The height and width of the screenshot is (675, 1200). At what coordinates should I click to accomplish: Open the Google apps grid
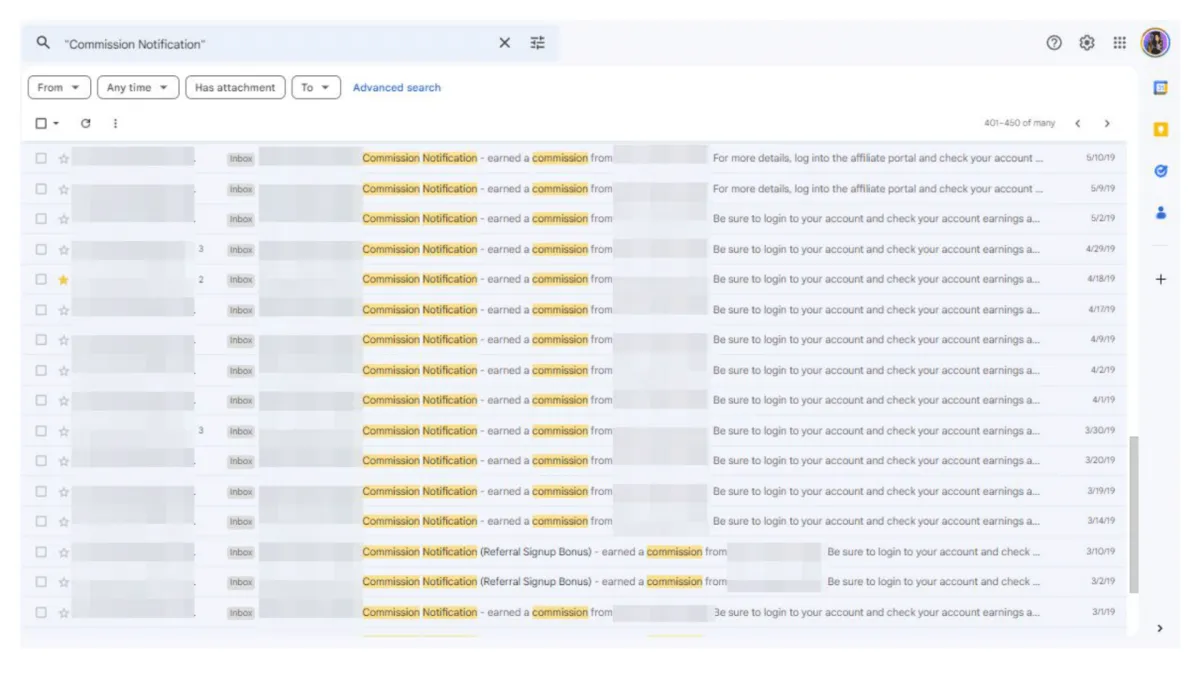coord(1120,43)
